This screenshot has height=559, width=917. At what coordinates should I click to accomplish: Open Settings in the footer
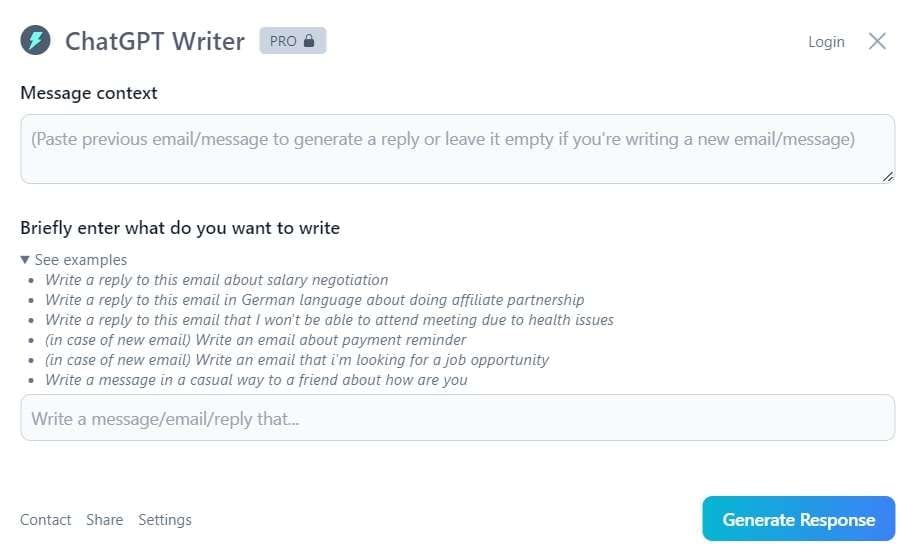pyautogui.click(x=165, y=520)
